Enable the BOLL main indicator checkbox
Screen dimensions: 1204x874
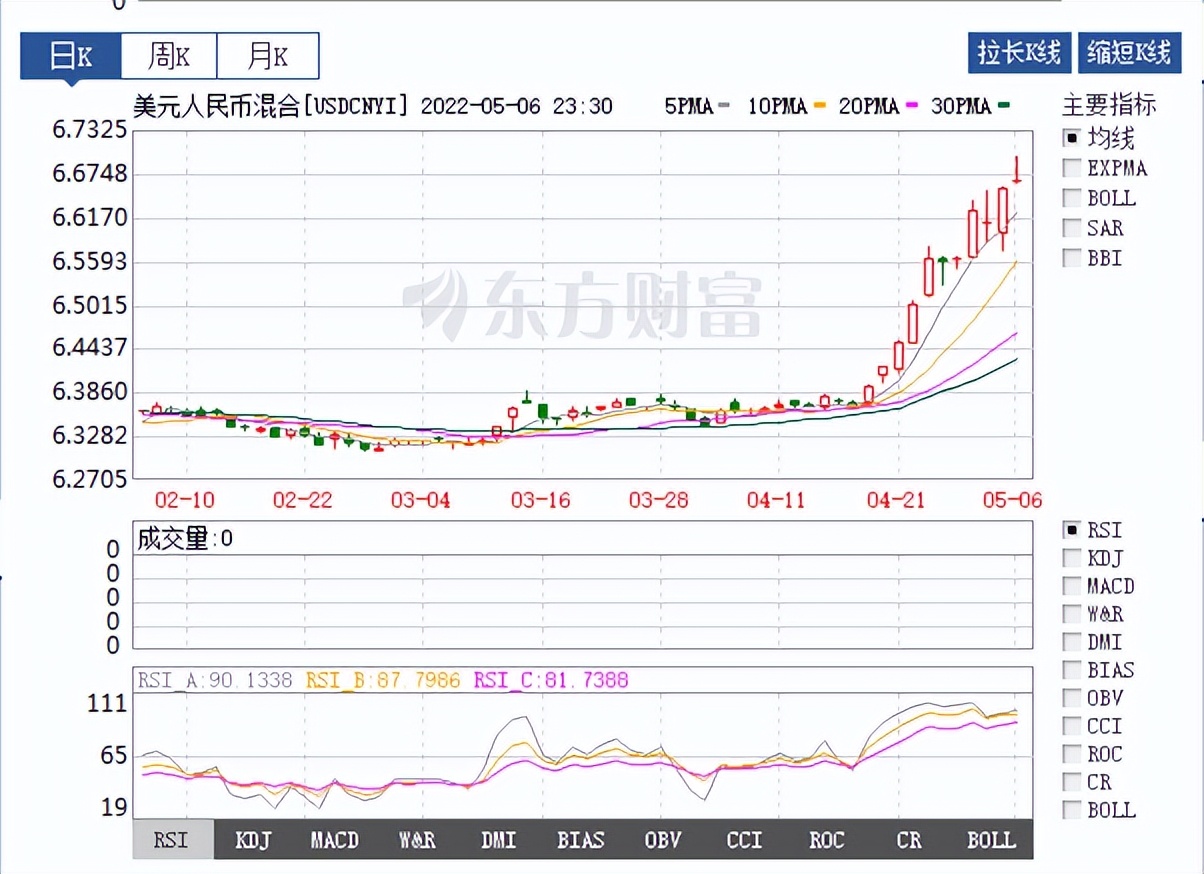(x=1070, y=198)
